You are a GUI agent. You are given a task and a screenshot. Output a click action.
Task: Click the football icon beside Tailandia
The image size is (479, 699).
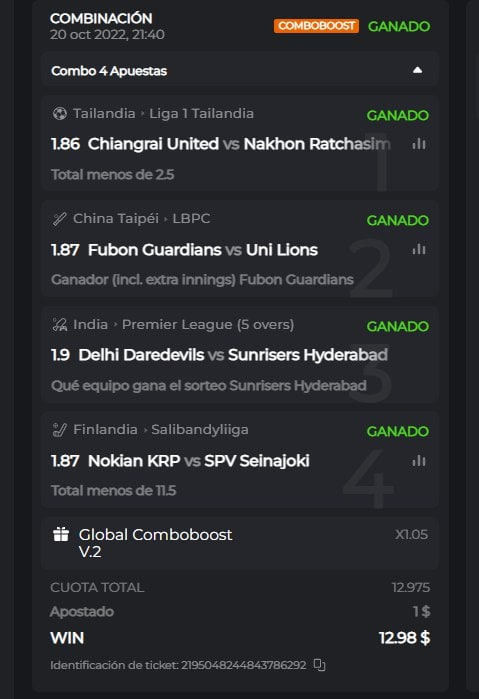(x=59, y=114)
